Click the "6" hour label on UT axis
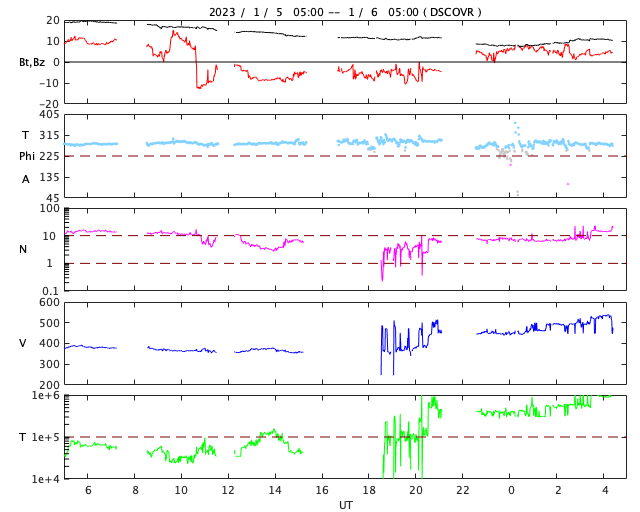This screenshot has height=512, width=640. pos(88,490)
